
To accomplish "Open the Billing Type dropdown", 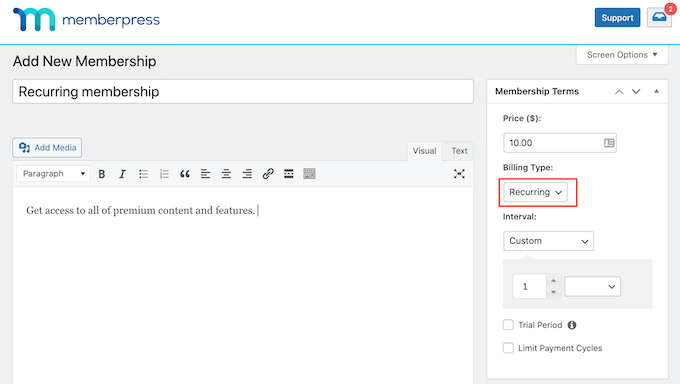I will 535,192.
